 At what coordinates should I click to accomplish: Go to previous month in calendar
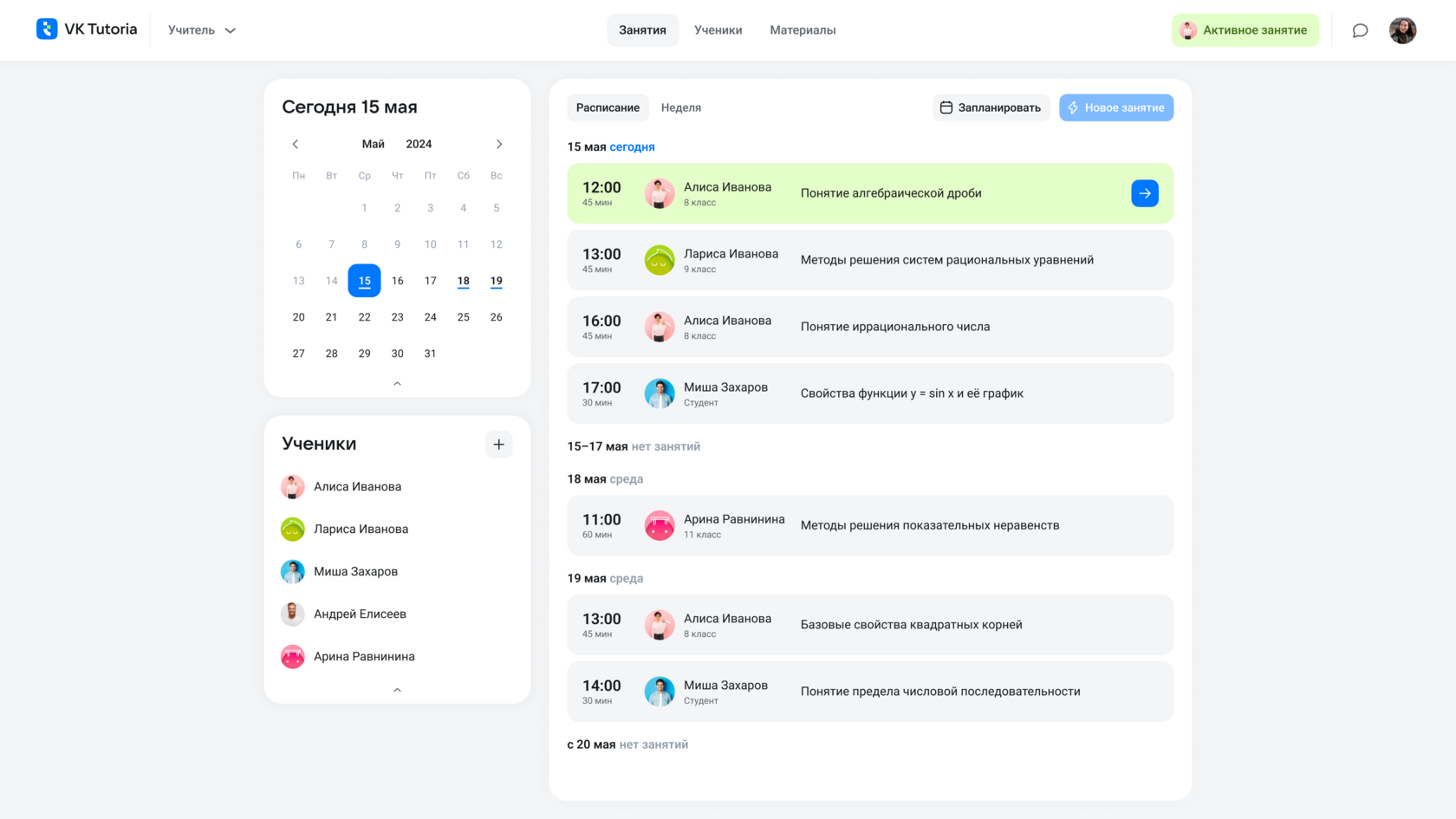coord(296,144)
